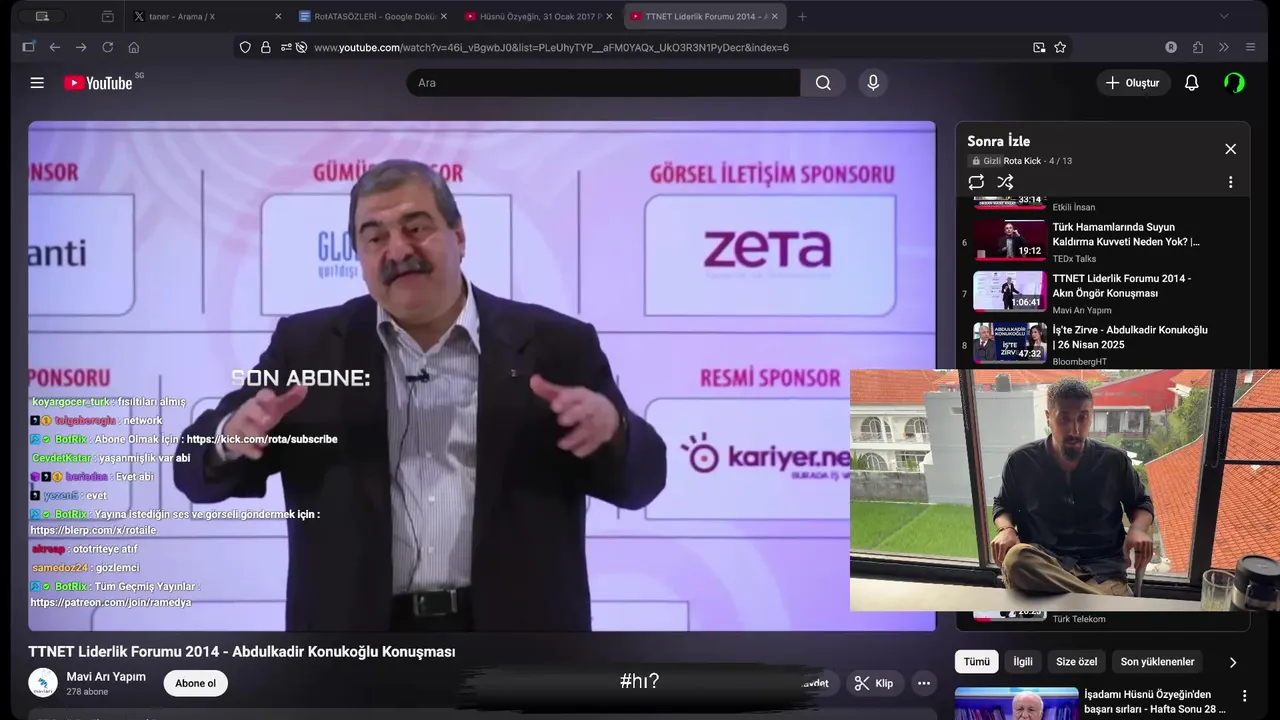
Task: Open İşadamı Hüsnü Özyeğin'den başarı sırları video
Action: click(x=1155, y=702)
